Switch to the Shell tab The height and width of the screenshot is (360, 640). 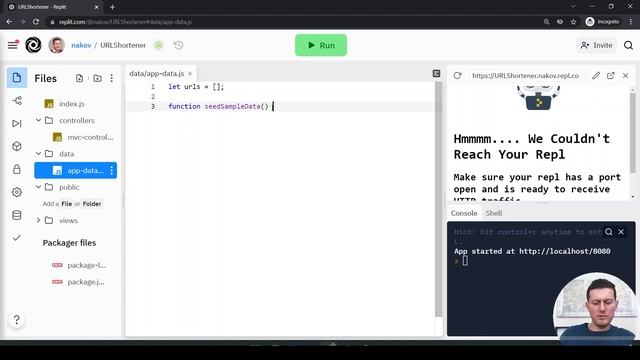(x=494, y=213)
